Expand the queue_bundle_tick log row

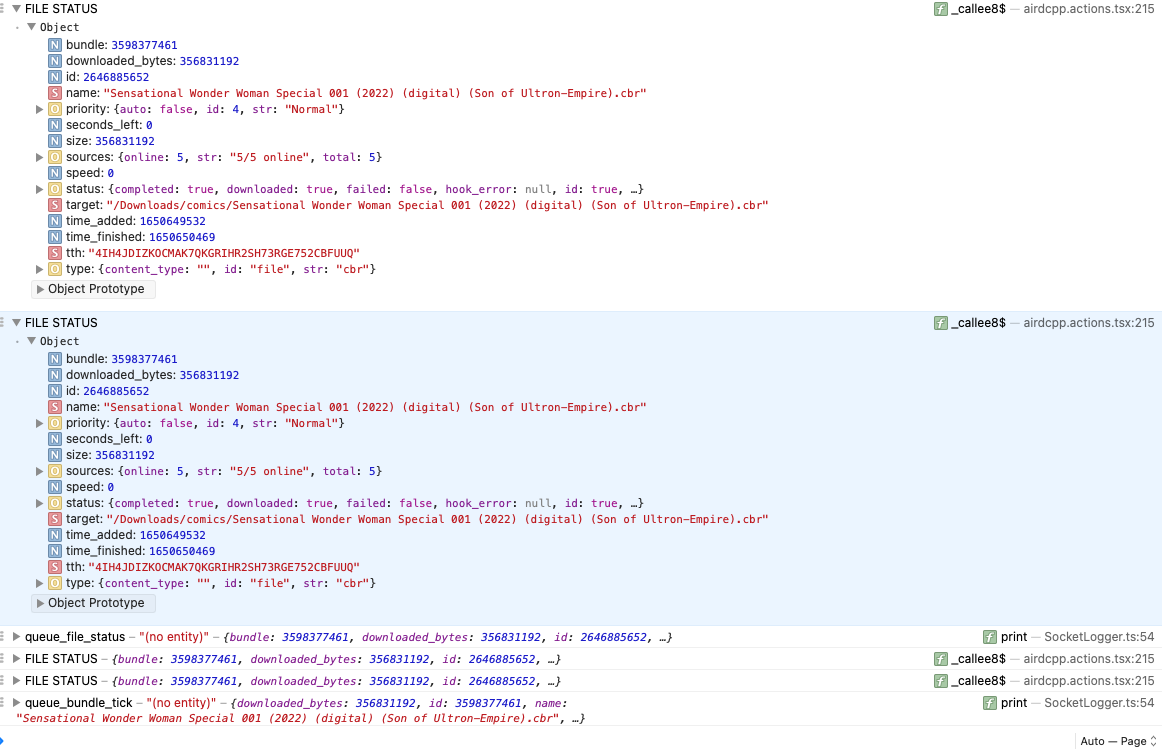[x=16, y=703]
